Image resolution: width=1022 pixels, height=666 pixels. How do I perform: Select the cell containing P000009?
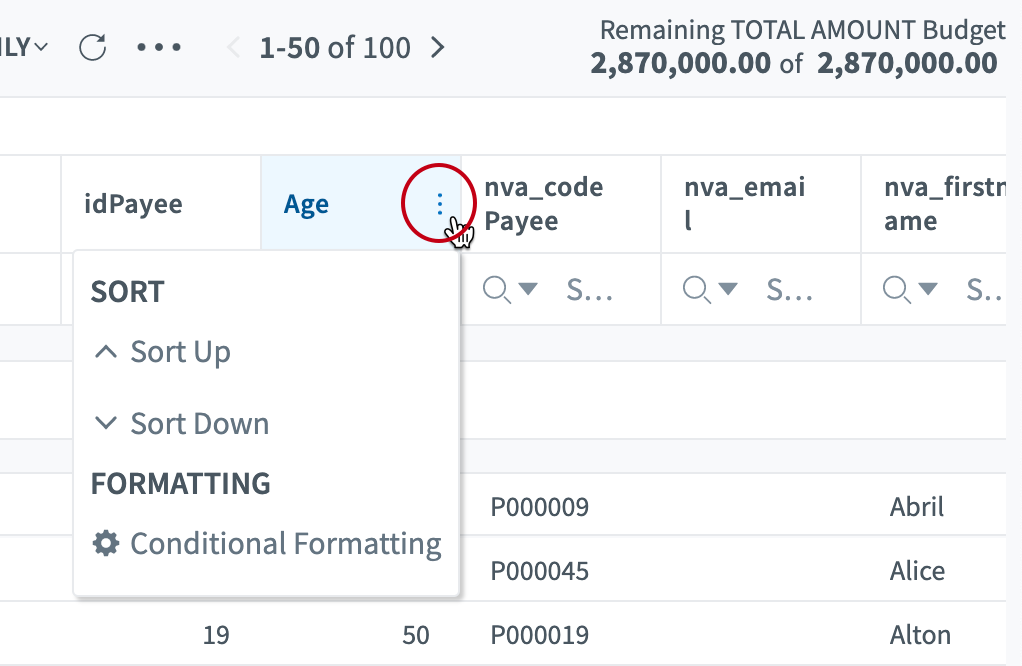(x=539, y=507)
